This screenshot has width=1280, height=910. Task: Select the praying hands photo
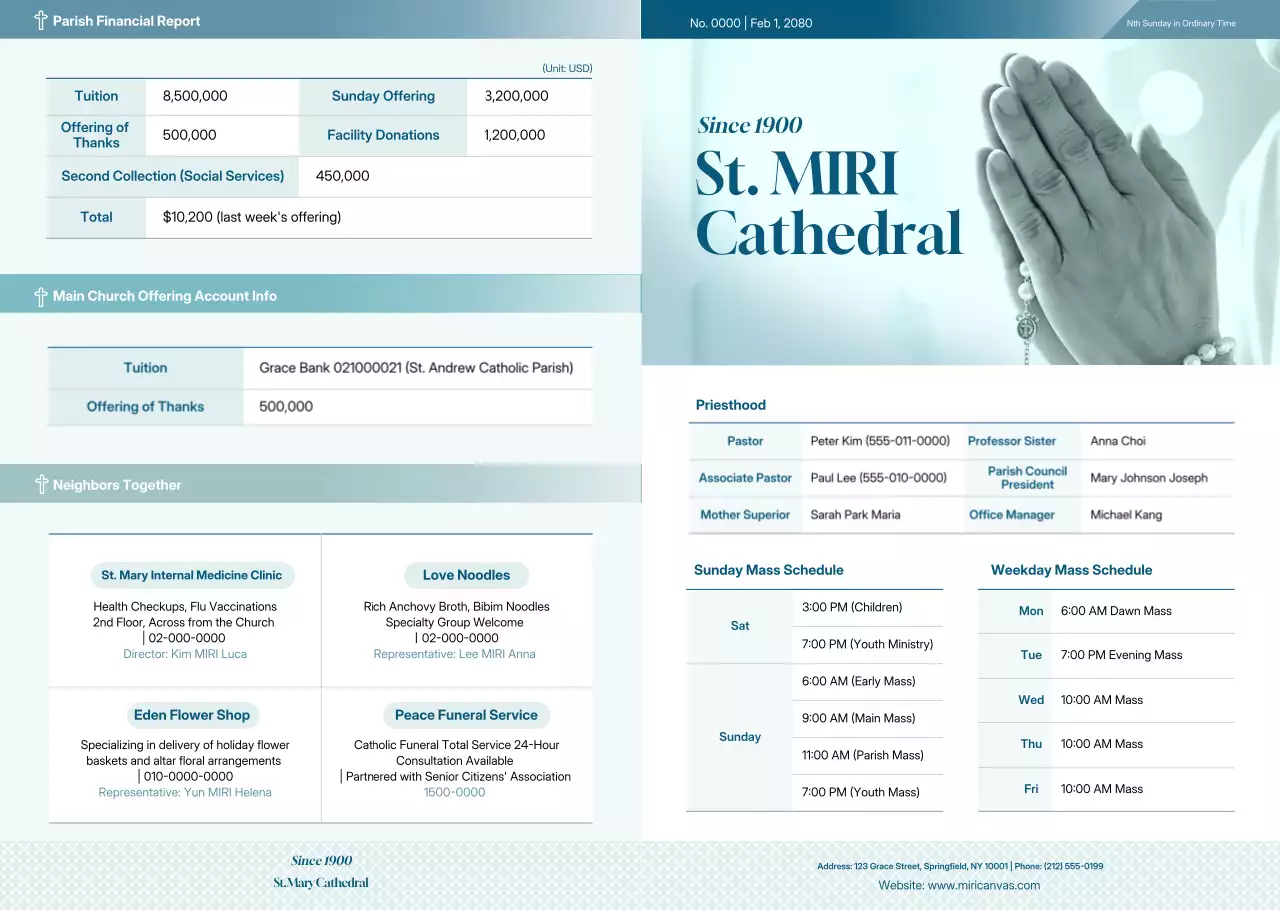point(1100,200)
